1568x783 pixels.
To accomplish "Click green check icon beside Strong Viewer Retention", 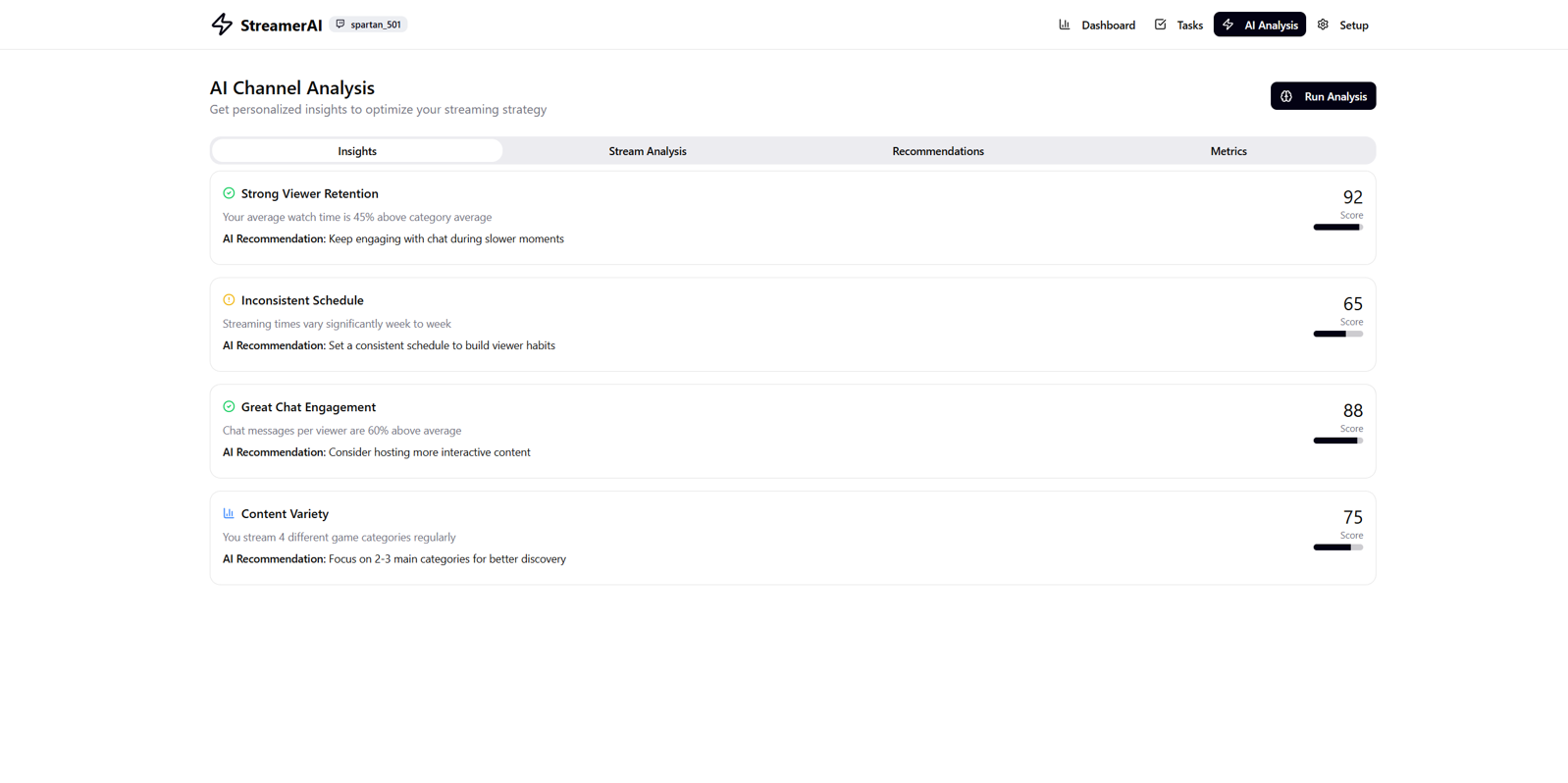I will click(x=229, y=193).
